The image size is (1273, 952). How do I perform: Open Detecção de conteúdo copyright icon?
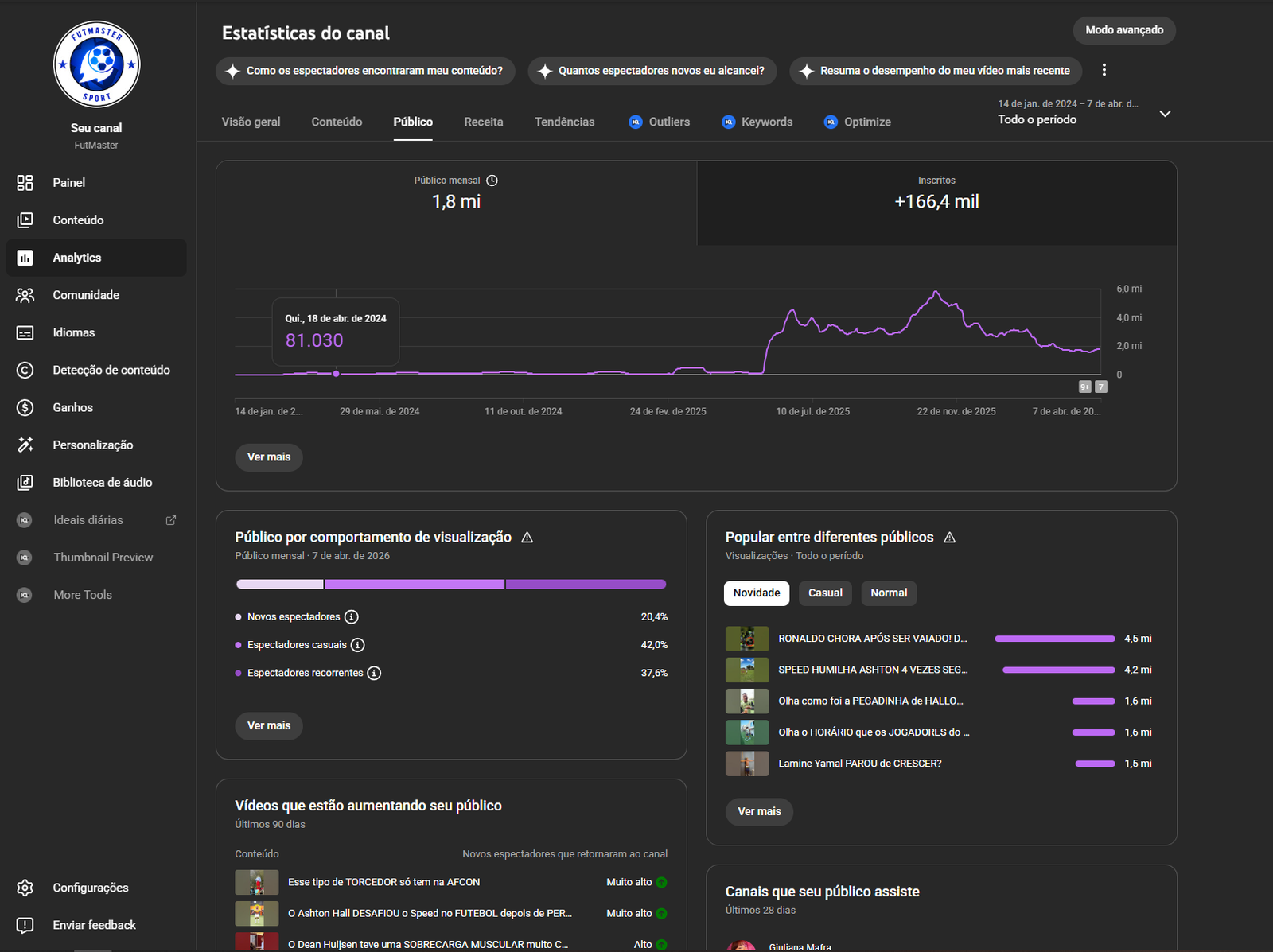tap(25, 370)
